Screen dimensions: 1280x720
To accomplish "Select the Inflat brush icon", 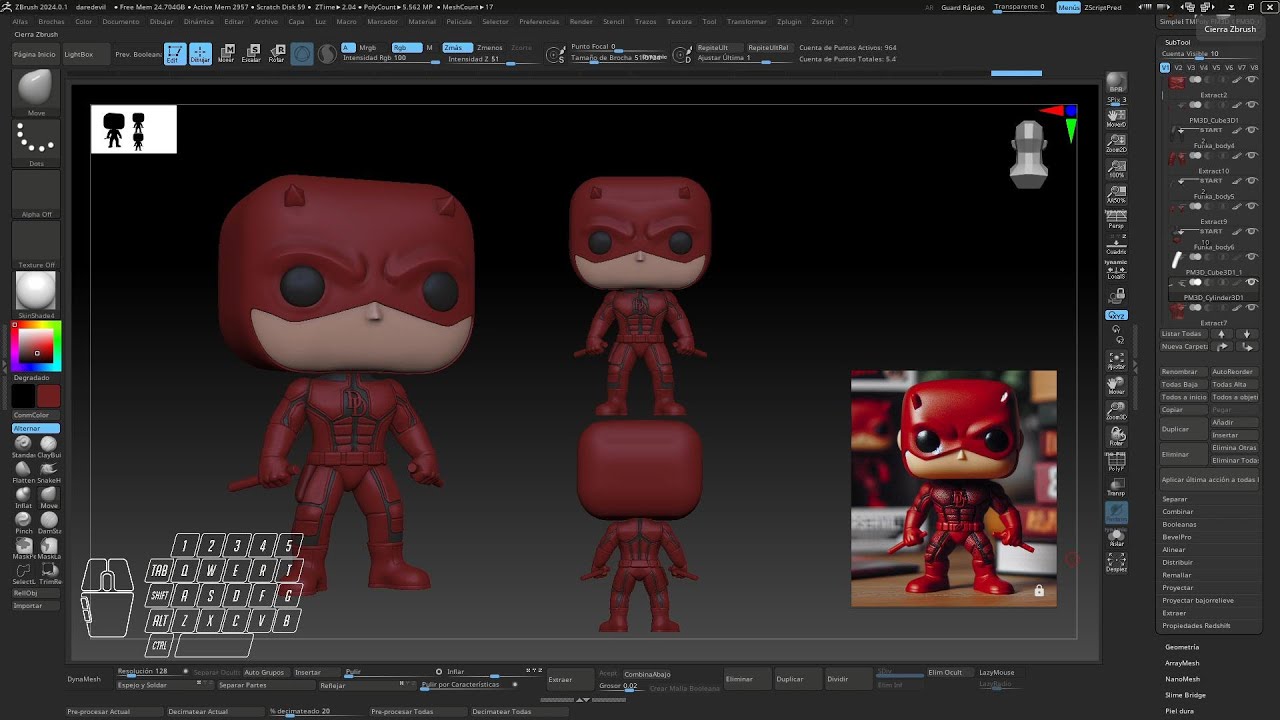I will [22, 496].
